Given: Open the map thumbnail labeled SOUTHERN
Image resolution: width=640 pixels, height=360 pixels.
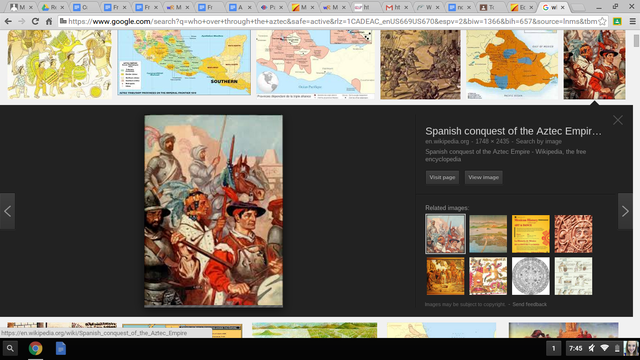Looking at the screenshot, I should pyautogui.click(x=184, y=63).
